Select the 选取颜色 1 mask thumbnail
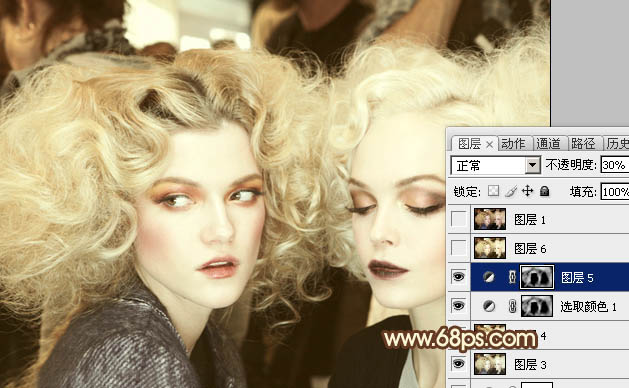This screenshot has height=388, width=629. click(537, 306)
